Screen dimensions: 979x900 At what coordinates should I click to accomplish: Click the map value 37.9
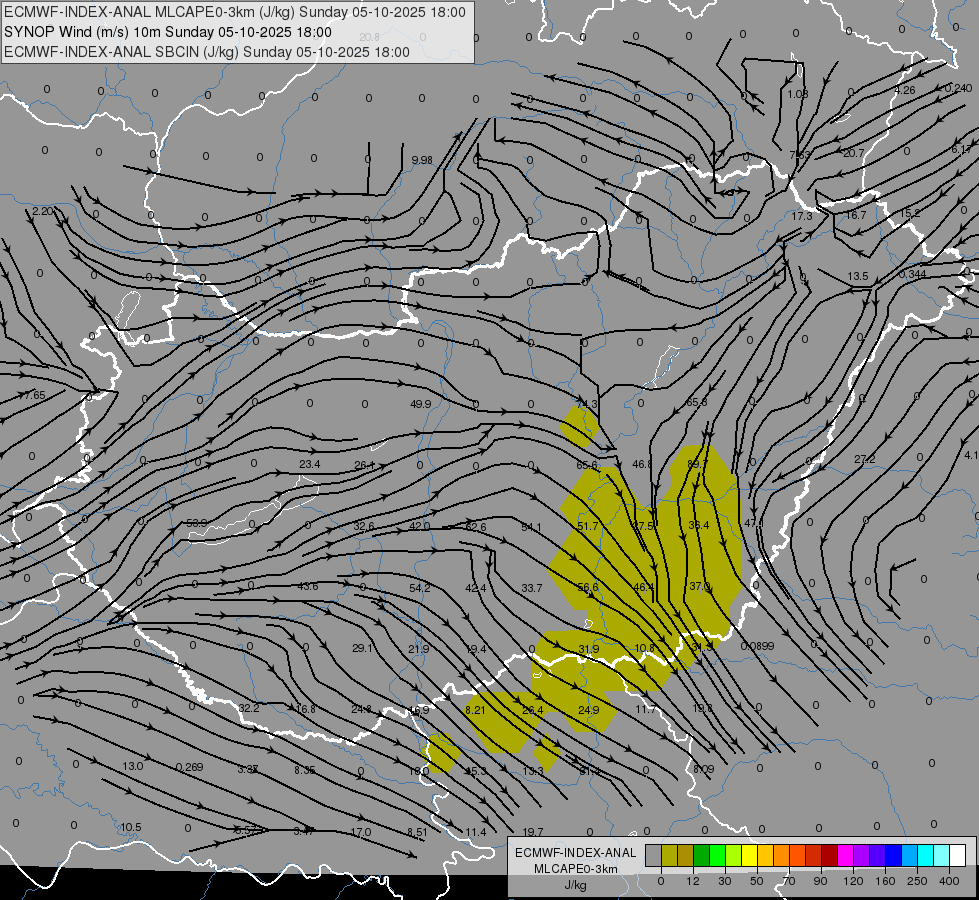coord(700,586)
